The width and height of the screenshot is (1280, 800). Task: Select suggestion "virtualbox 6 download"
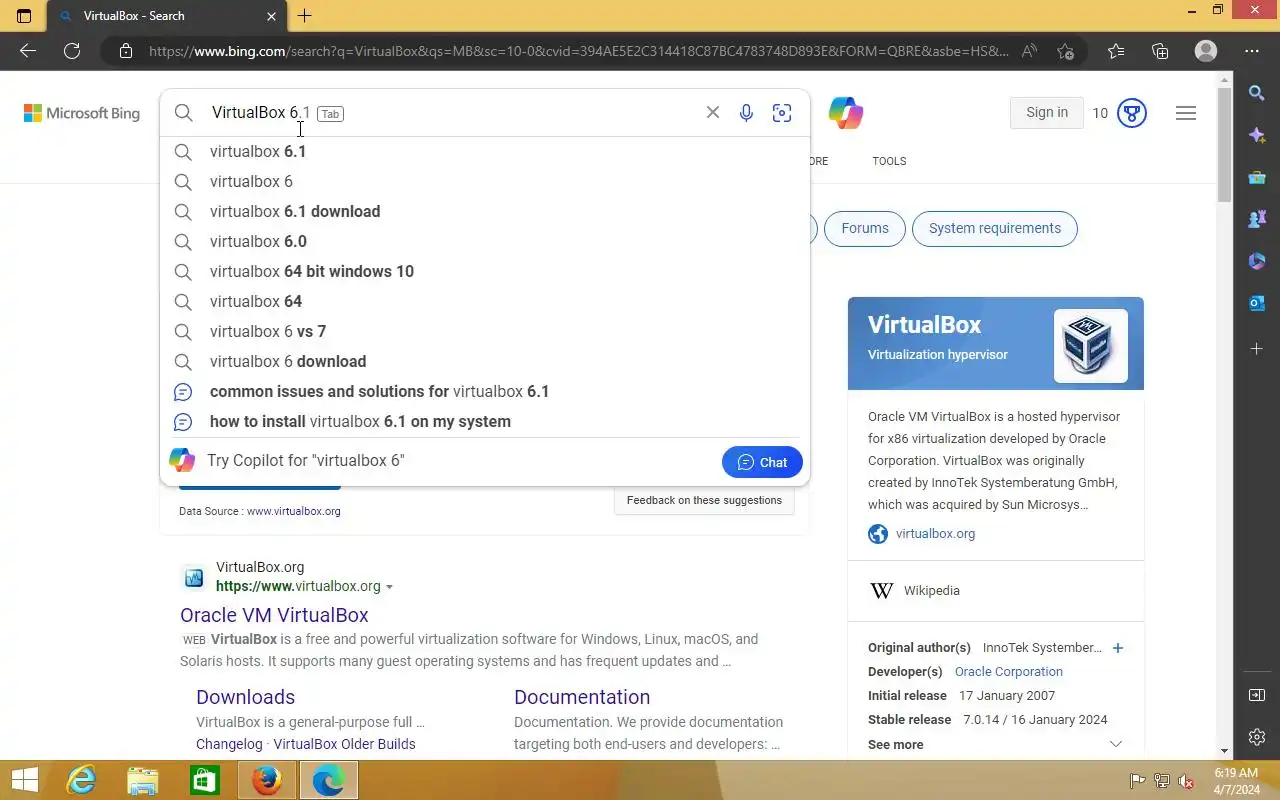pos(484,361)
